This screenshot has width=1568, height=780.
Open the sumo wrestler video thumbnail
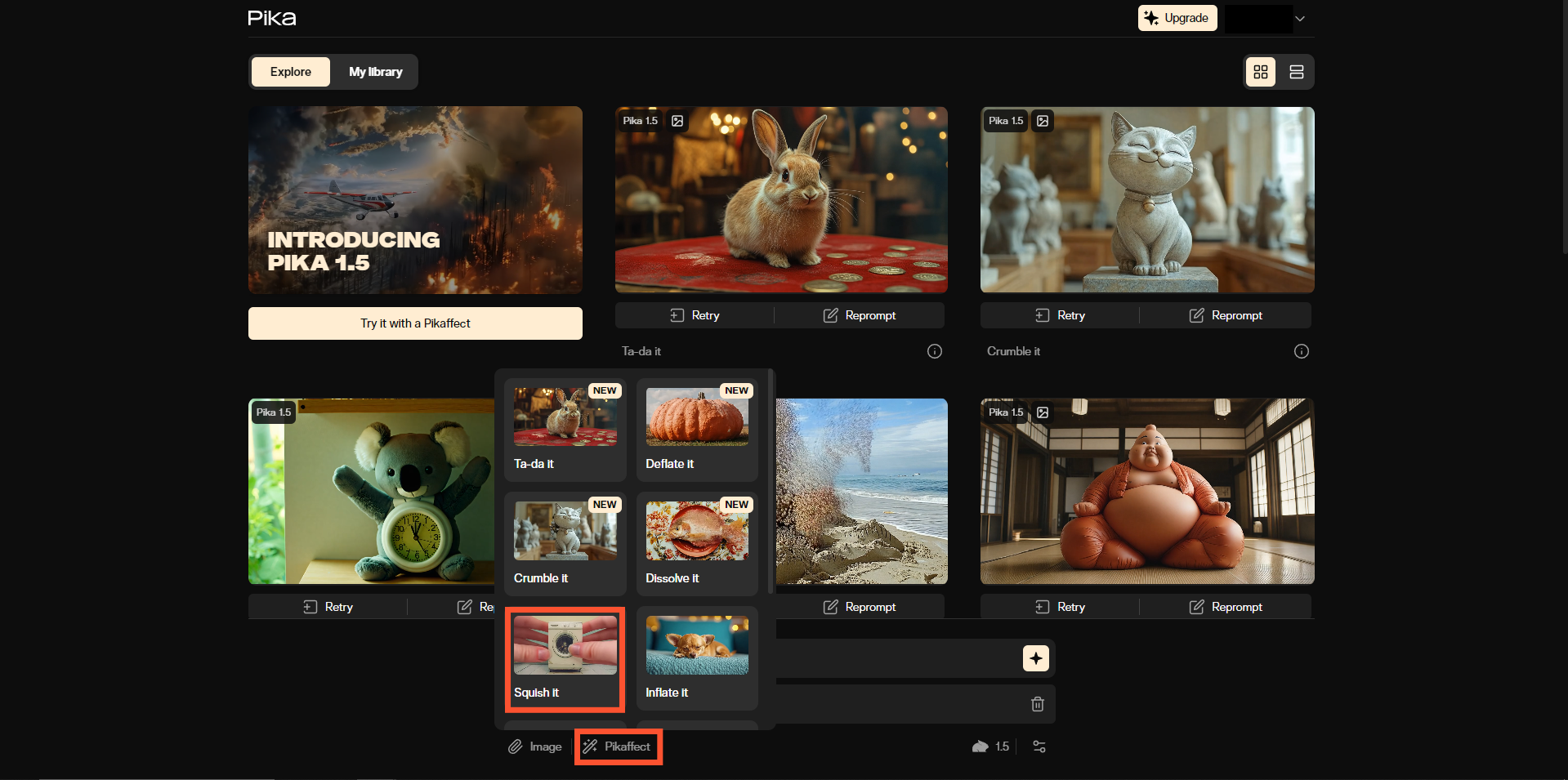tap(1146, 491)
